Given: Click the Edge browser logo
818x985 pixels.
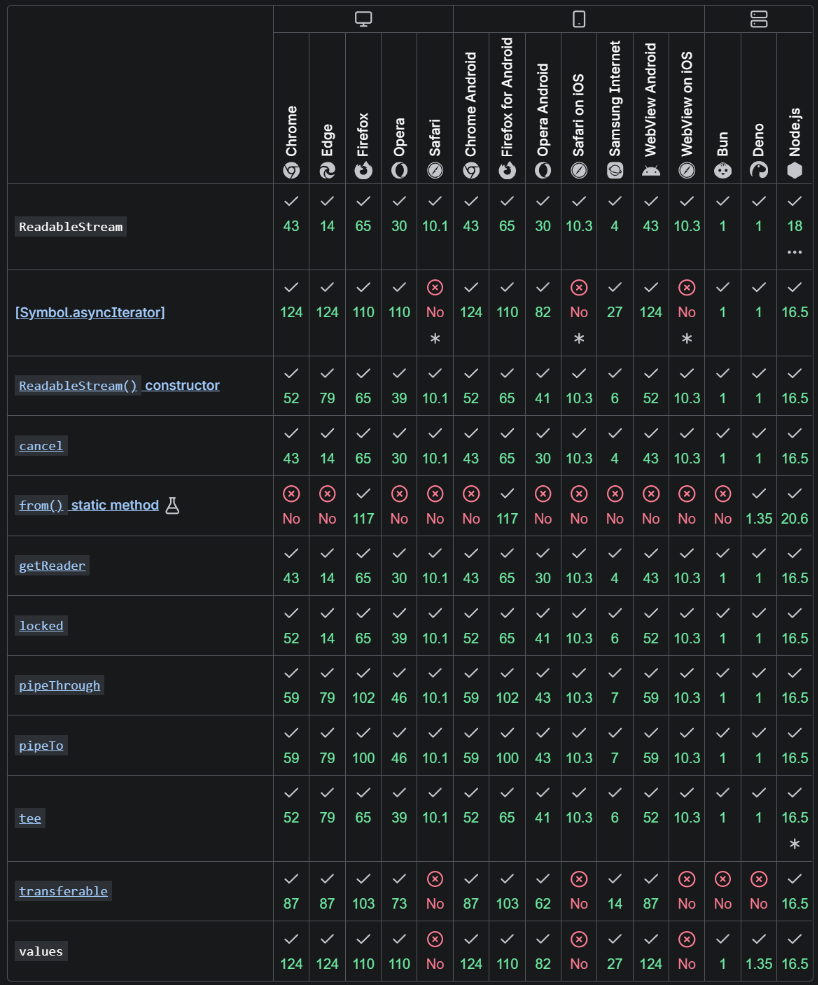Looking at the screenshot, I should (x=327, y=170).
